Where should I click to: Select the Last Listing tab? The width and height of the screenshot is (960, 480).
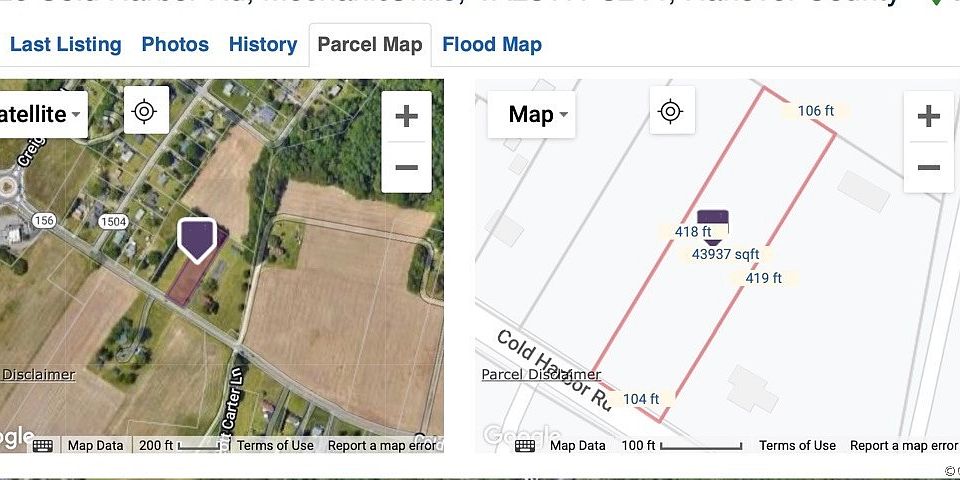[x=65, y=45]
